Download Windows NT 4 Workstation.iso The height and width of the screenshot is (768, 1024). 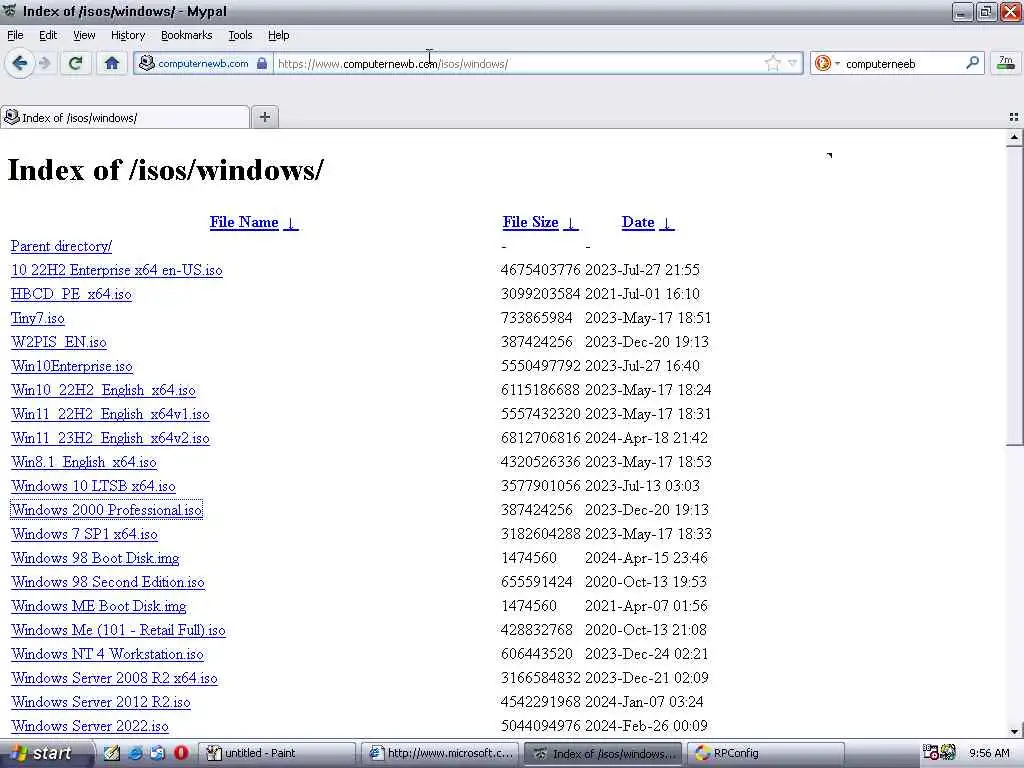tap(107, 654)
